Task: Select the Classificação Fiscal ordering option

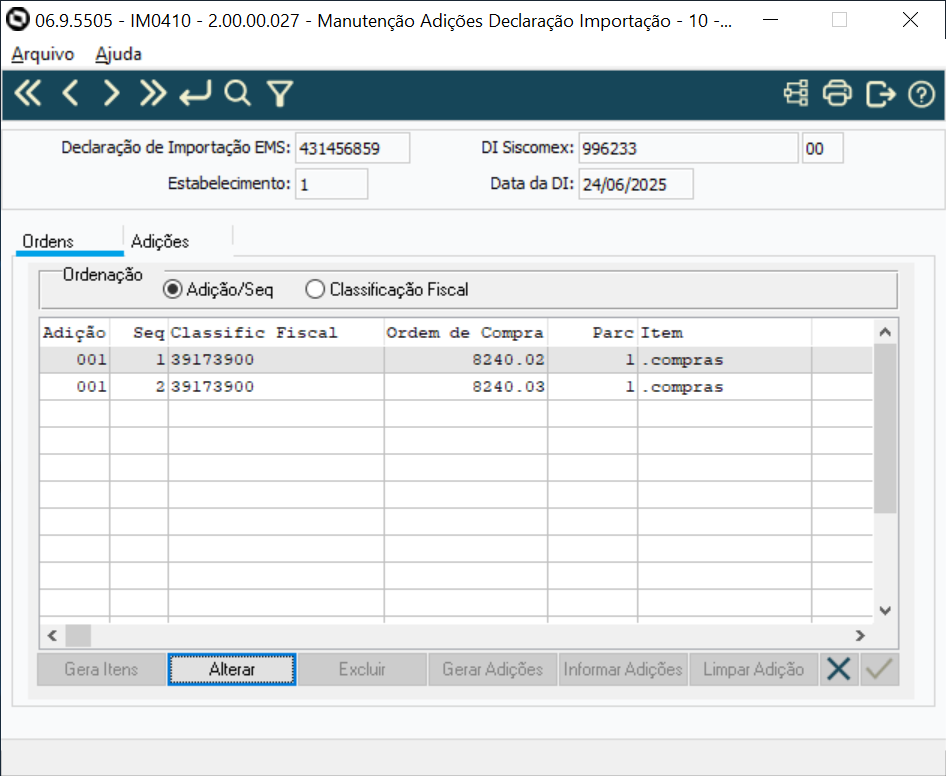Action: coord(387,290)
